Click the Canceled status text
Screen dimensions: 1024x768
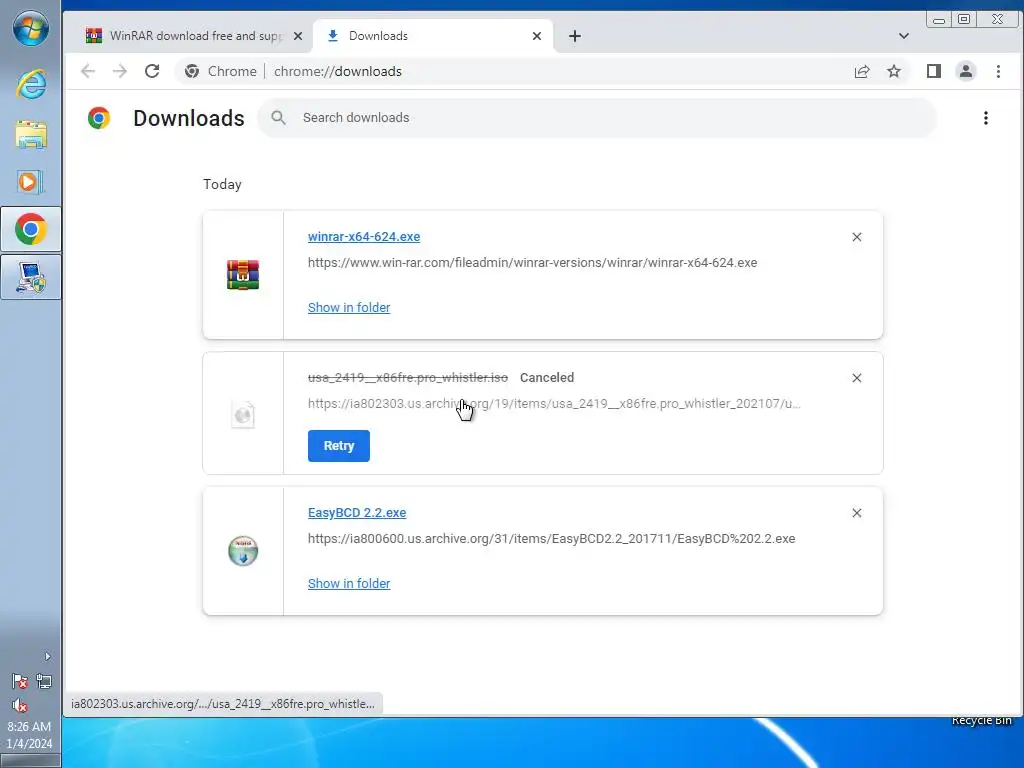pos(547,377)
